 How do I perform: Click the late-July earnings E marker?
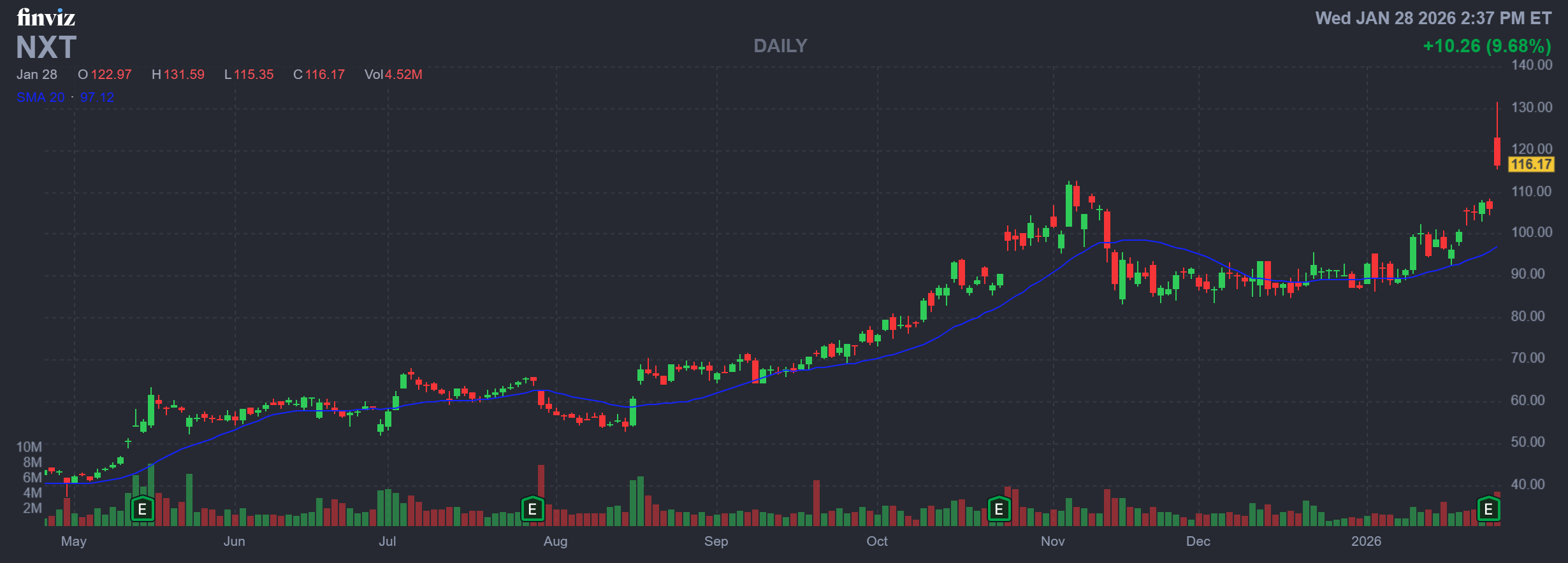[532, 510]
